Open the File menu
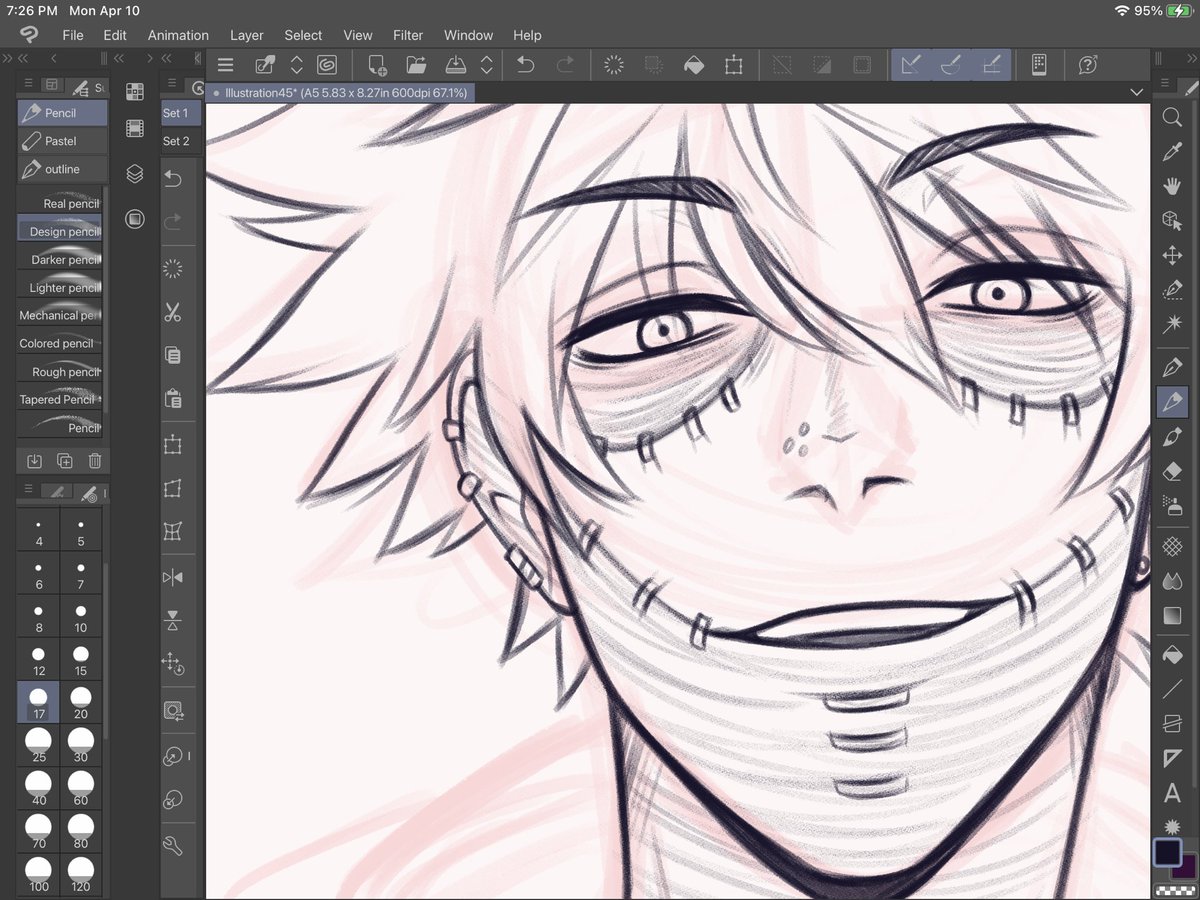The height and width of the screenshot is (900, 1200). tap(73, 35)
